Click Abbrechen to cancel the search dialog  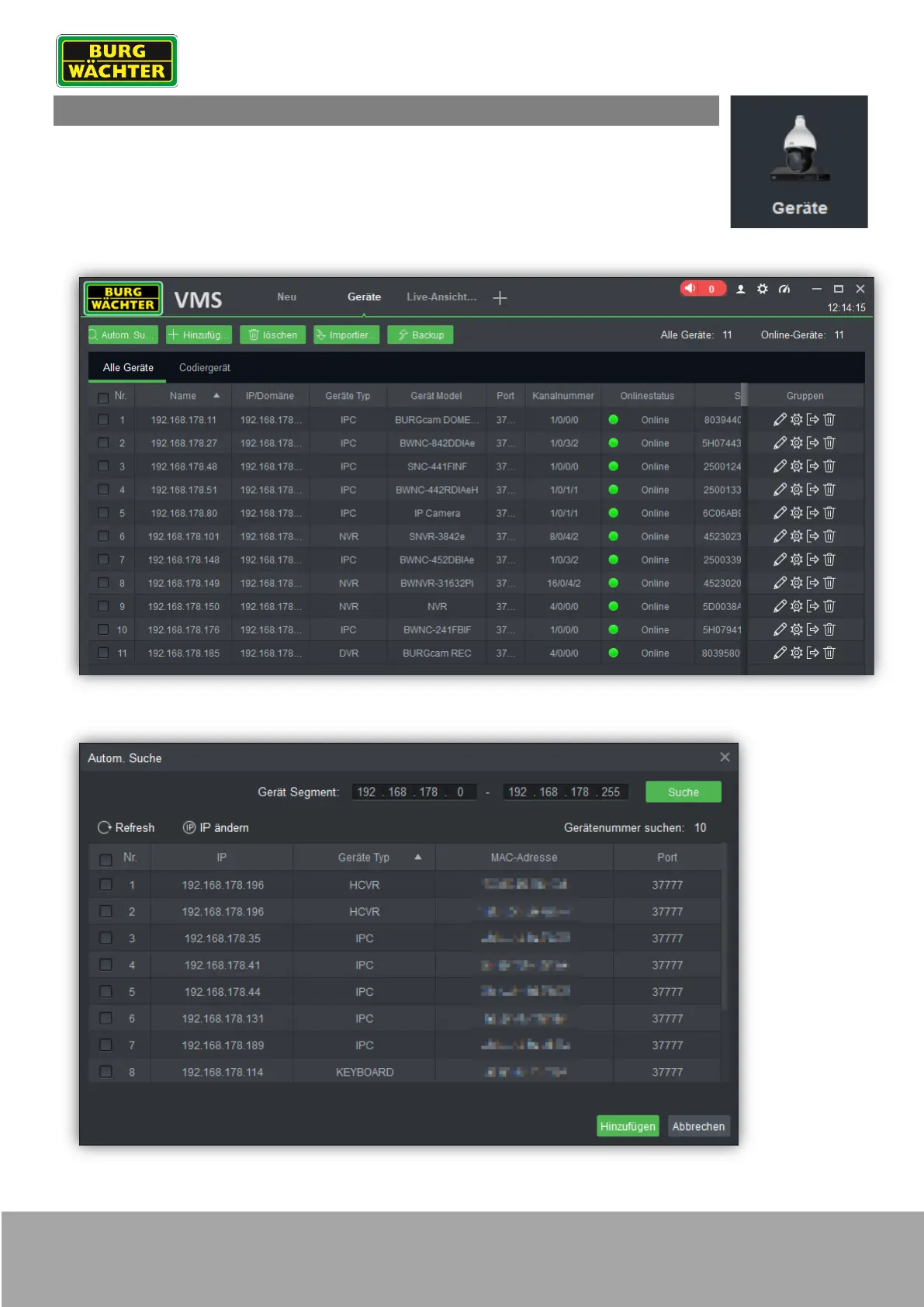pyautogui.click(x=698, y=1126)
